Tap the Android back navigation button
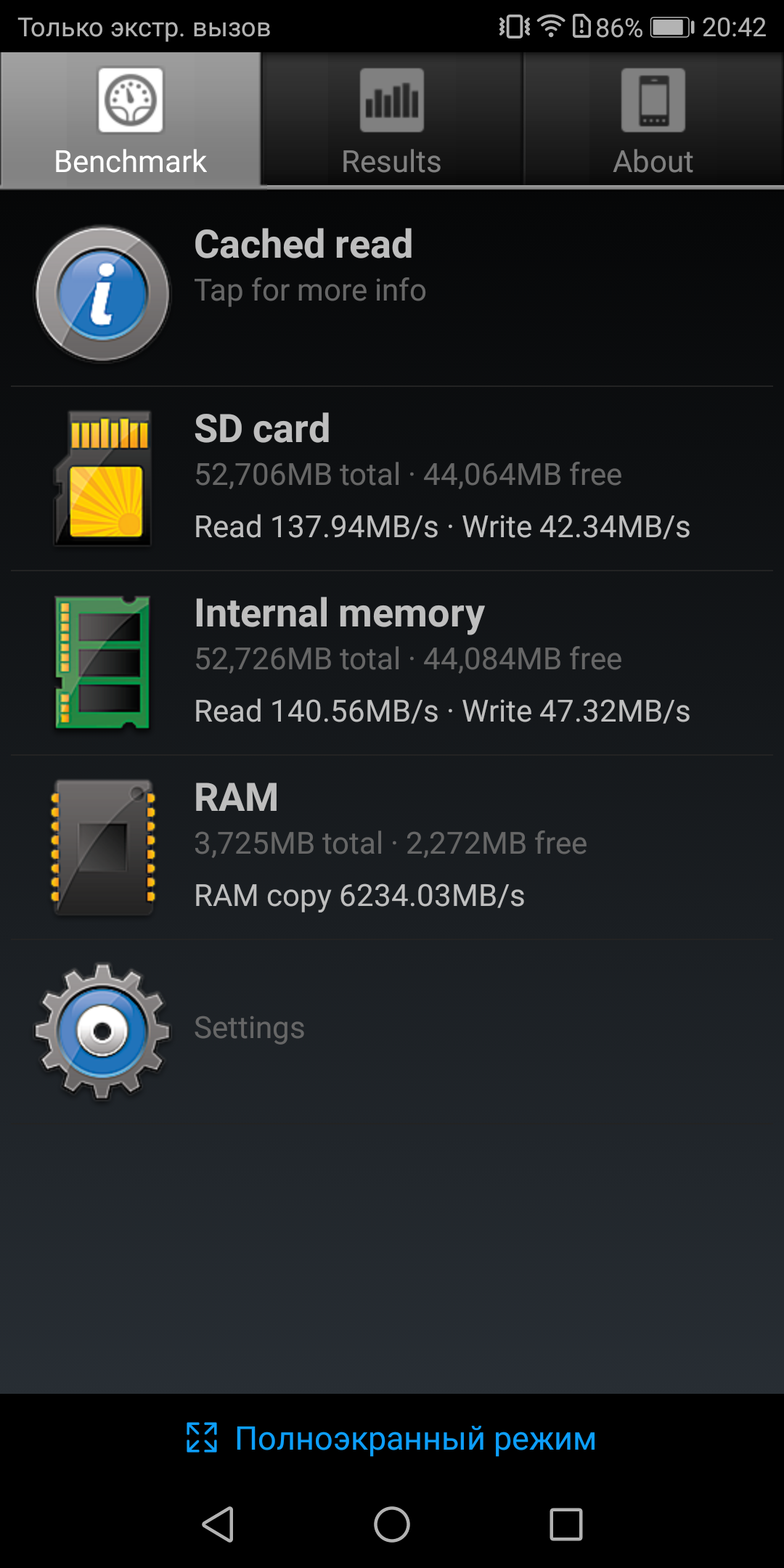The height and width of the screenshot is (1568, 784). (218, 1524)
